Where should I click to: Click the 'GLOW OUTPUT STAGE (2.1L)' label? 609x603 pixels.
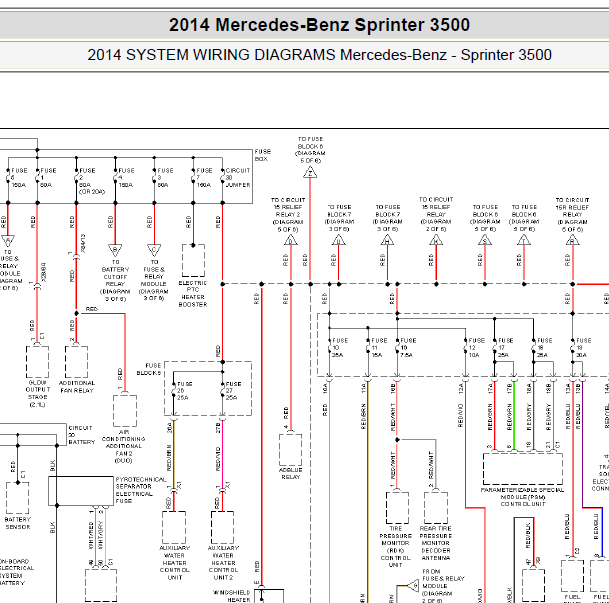click(38, 393)
